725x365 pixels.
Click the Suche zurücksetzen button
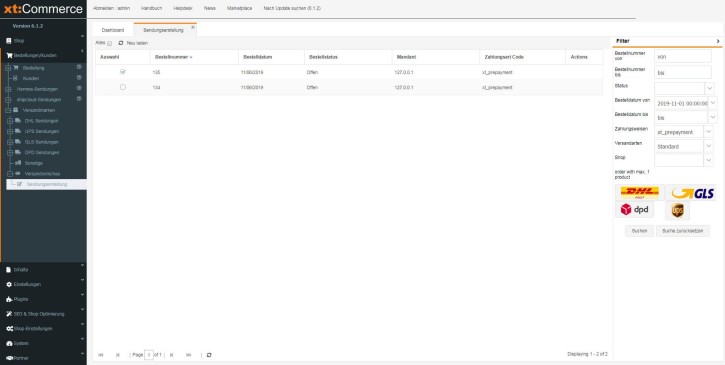click(x=682, y=231)
